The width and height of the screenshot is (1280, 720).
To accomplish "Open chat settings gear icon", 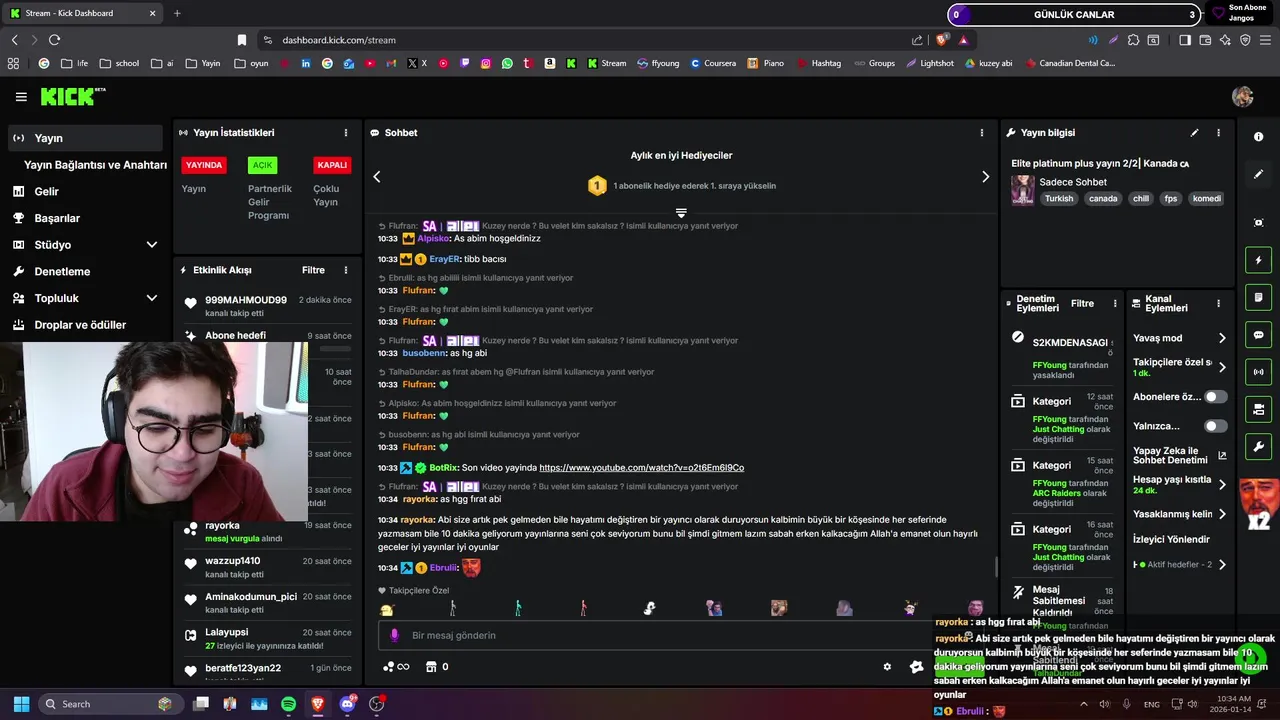I will pyautogui.click(x=887, y=667).
